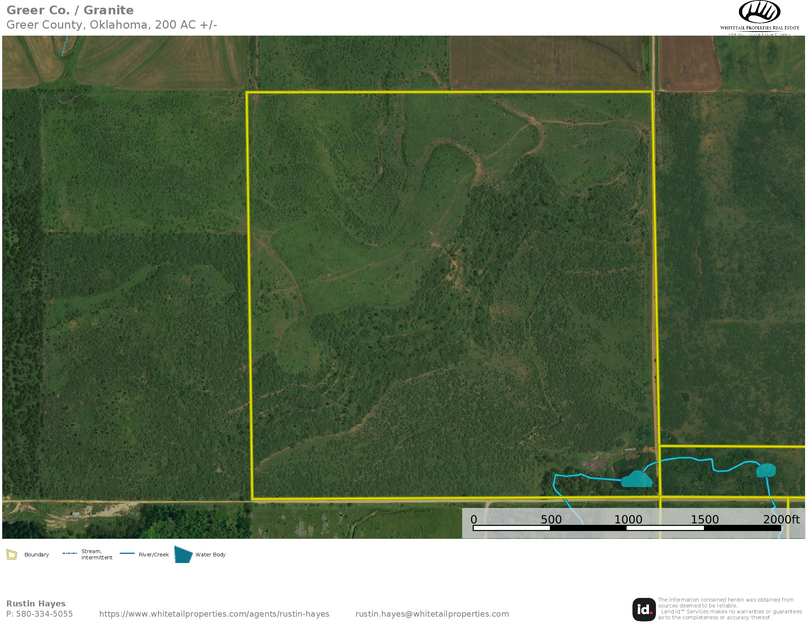
Task: Open the whitetailproperties.com agent URL
Action: pos(214,614)
